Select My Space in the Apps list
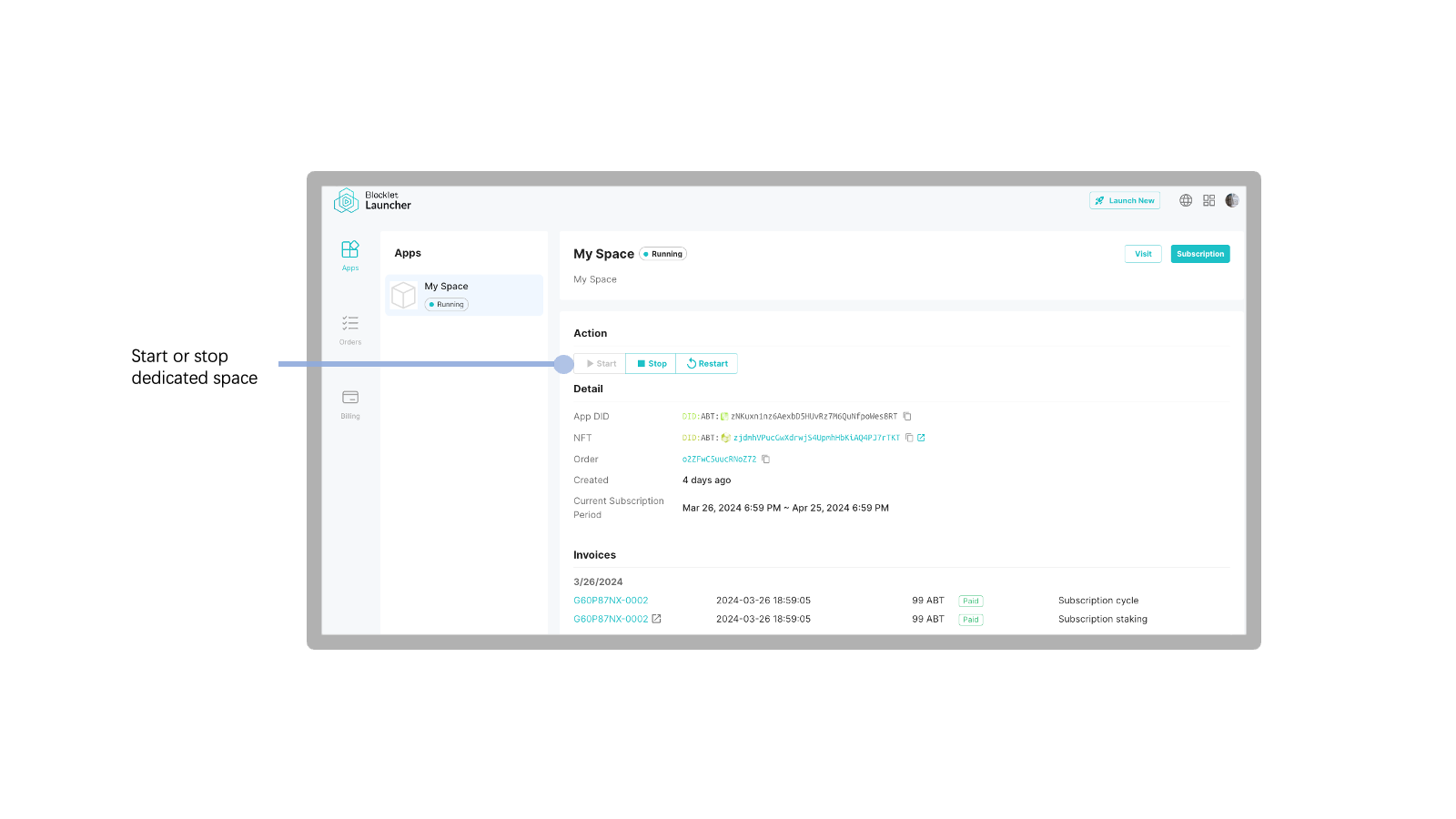Screen dimensions: 1456x819 (464, 295)
